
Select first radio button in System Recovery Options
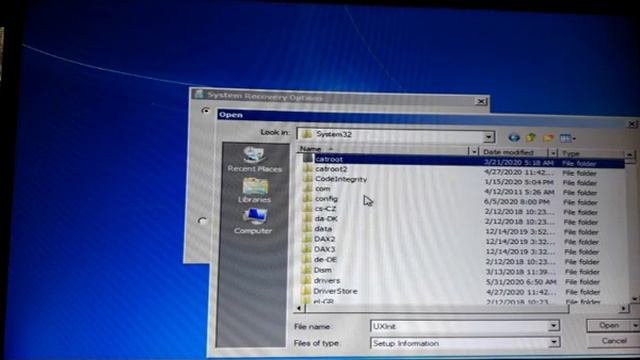(x=205, y=111)
